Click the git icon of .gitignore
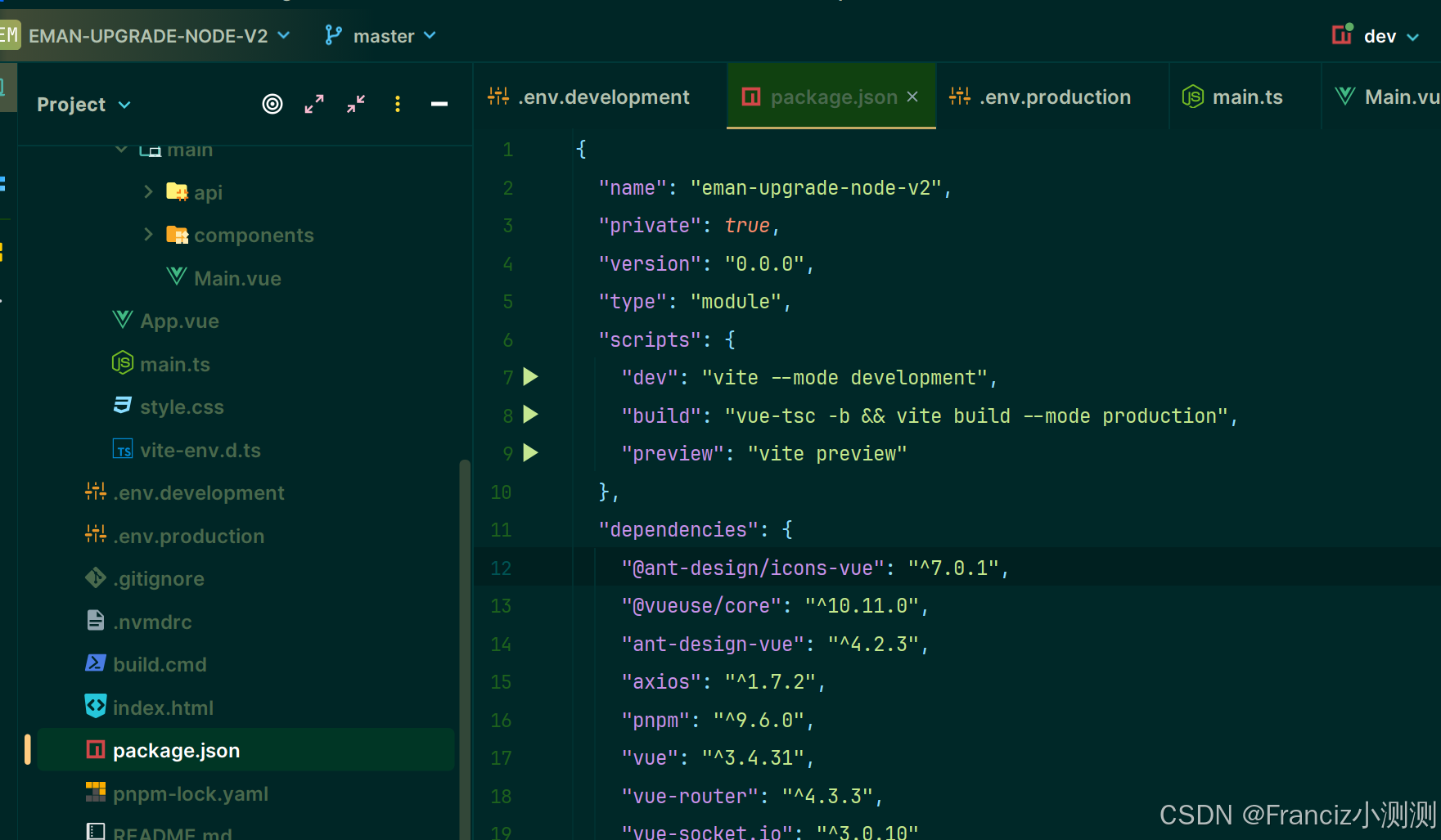Image resolution: width=1441 pixels, height=840 pixels. click(96, 577)
